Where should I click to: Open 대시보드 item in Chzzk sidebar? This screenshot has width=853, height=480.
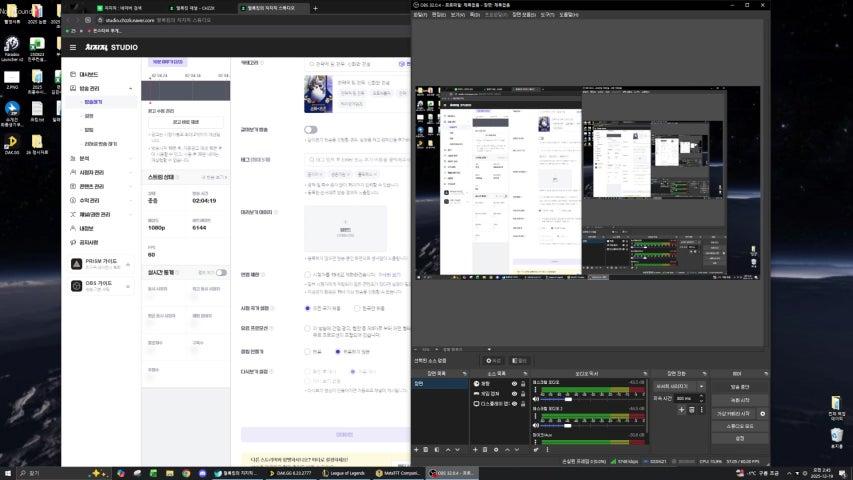tap(89, 75)
